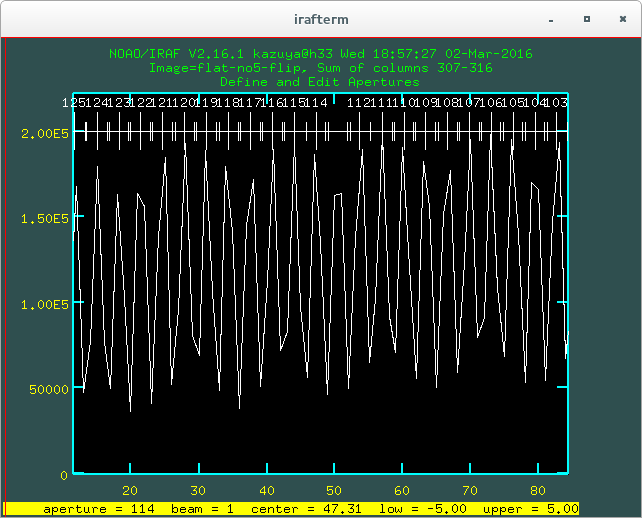Click the x-axis label 20

(x=130, y=491)
